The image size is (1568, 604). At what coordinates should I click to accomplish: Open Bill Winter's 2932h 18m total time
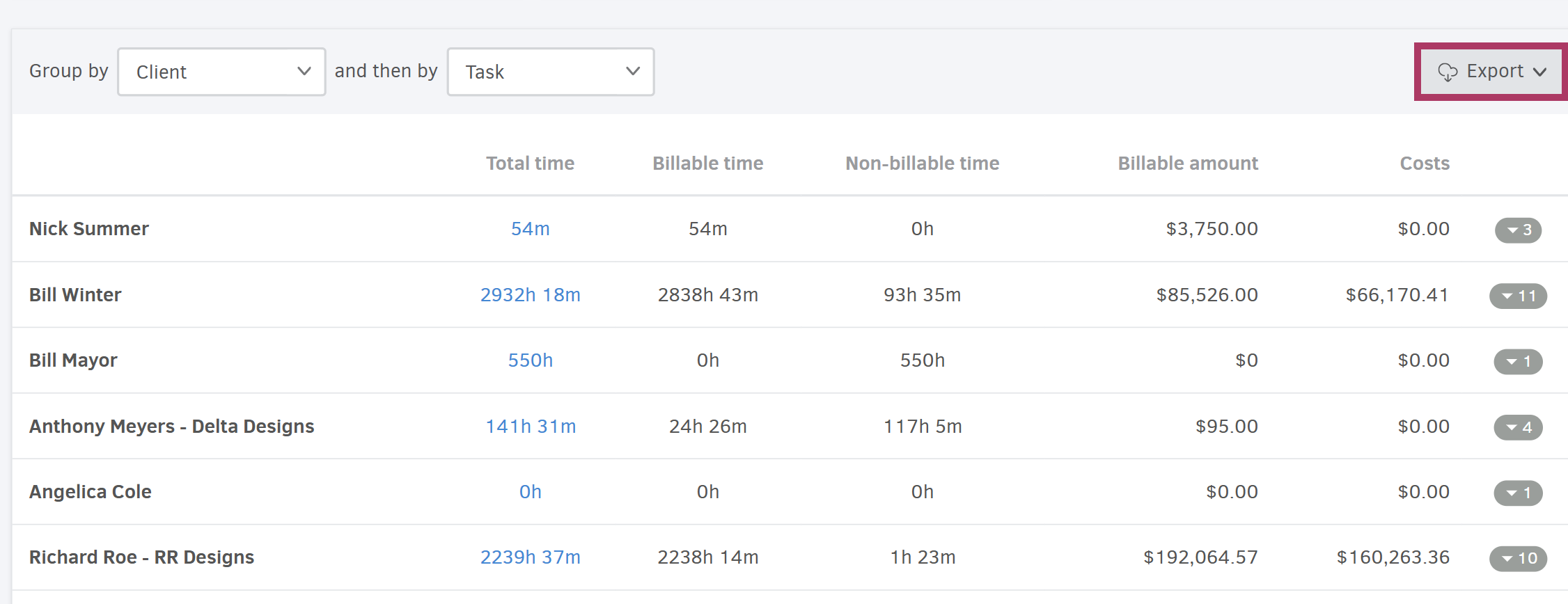[x=530, y=295]
